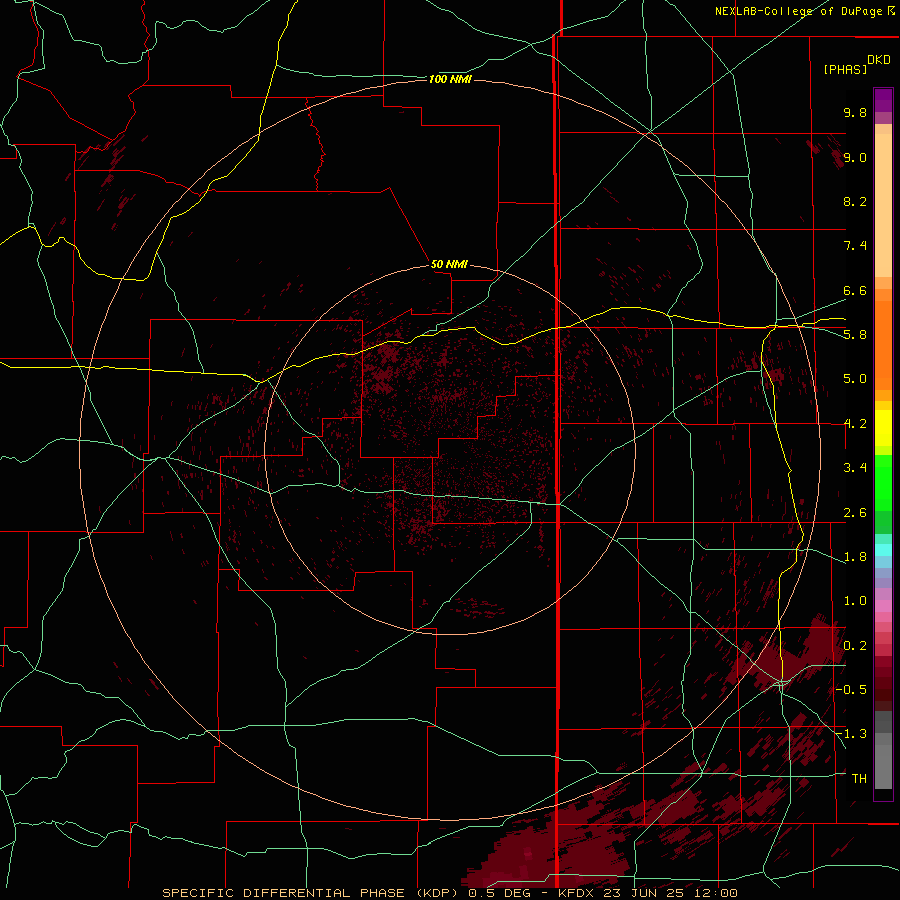The image size is (900, 900).
Task: Click the KFDX 23 JUN 25 12:00 timestamp
Action: tap(647, 893)
